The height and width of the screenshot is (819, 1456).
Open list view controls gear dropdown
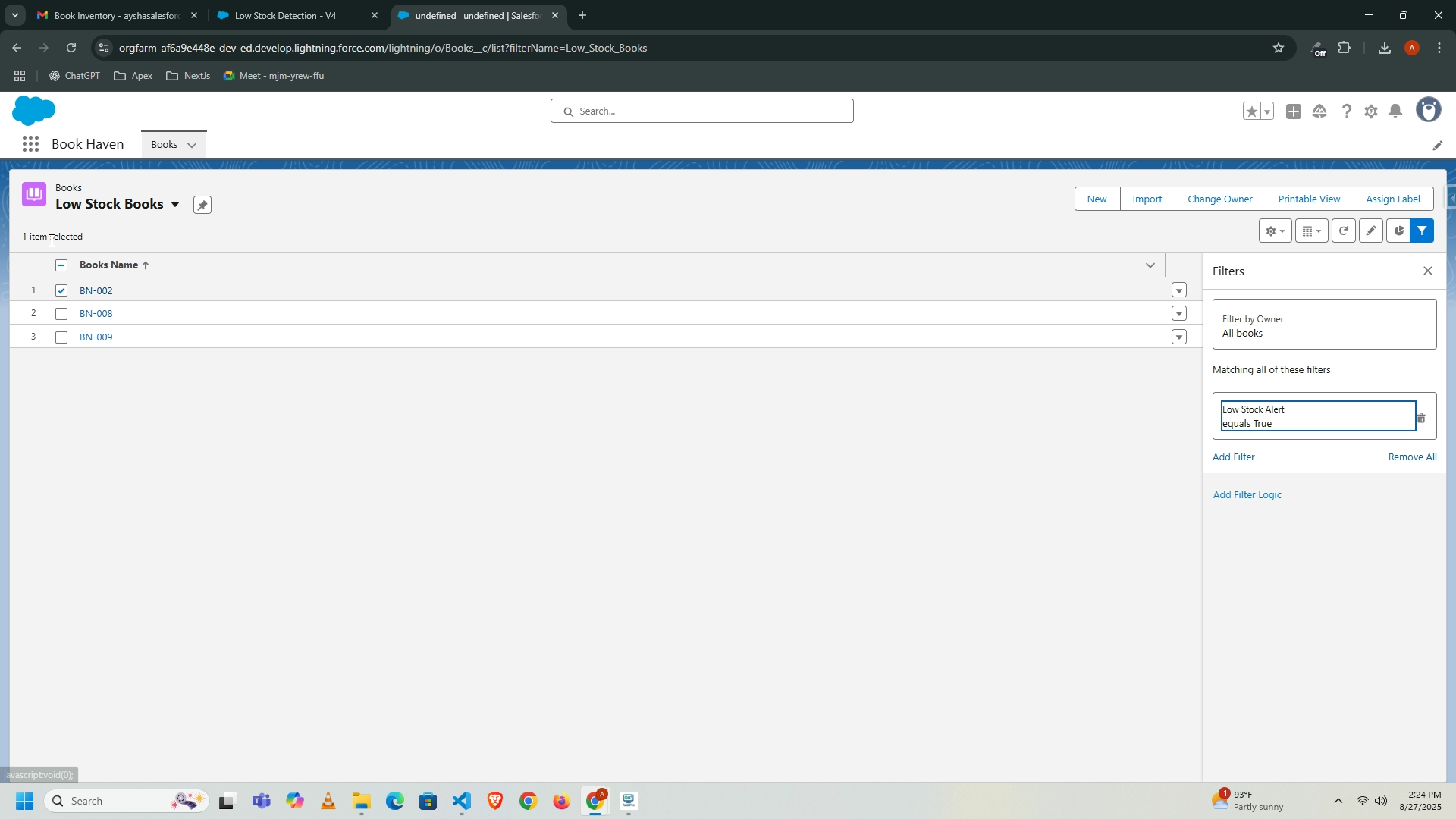(x=1275, y=231)
